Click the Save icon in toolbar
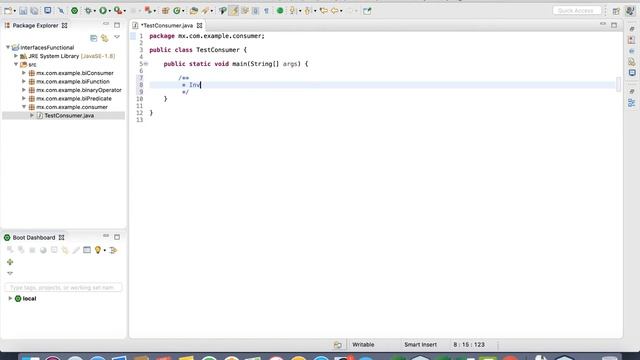Image resolution: width=640 pixels, height=360 pixels. click(x=23, y=11)
